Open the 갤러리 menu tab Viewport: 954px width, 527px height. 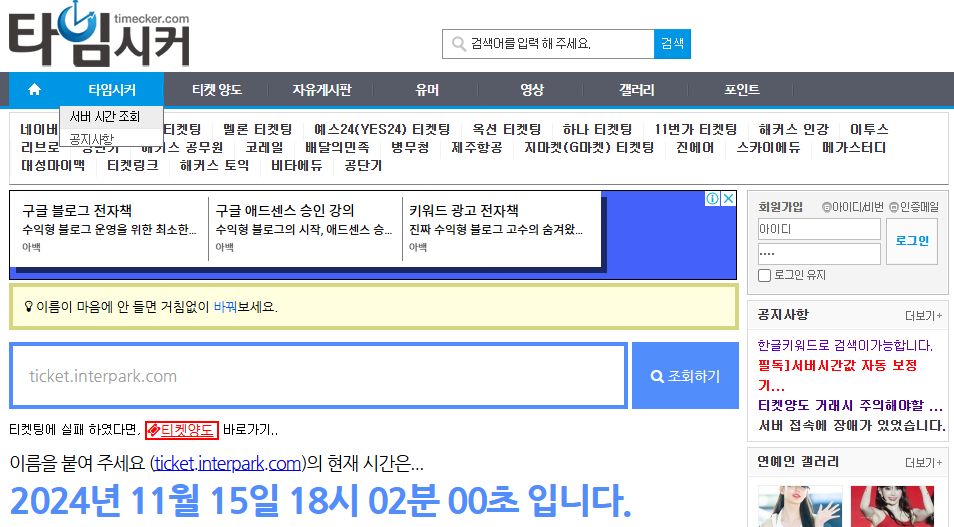coord(636,90)
